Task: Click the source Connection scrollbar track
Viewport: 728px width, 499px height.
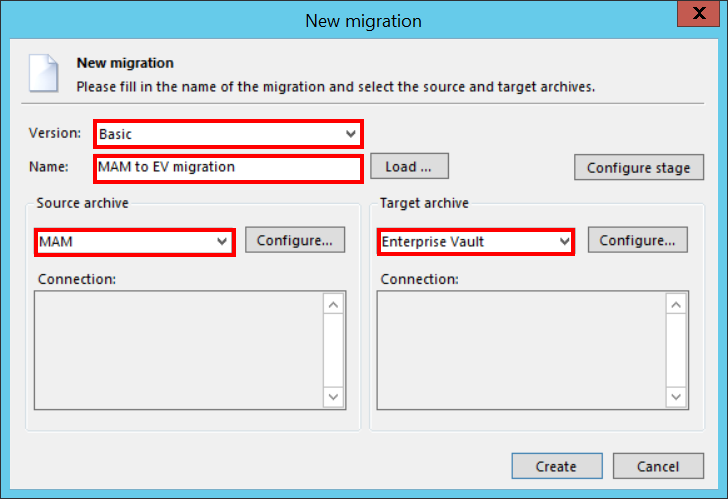Action: 334,350
